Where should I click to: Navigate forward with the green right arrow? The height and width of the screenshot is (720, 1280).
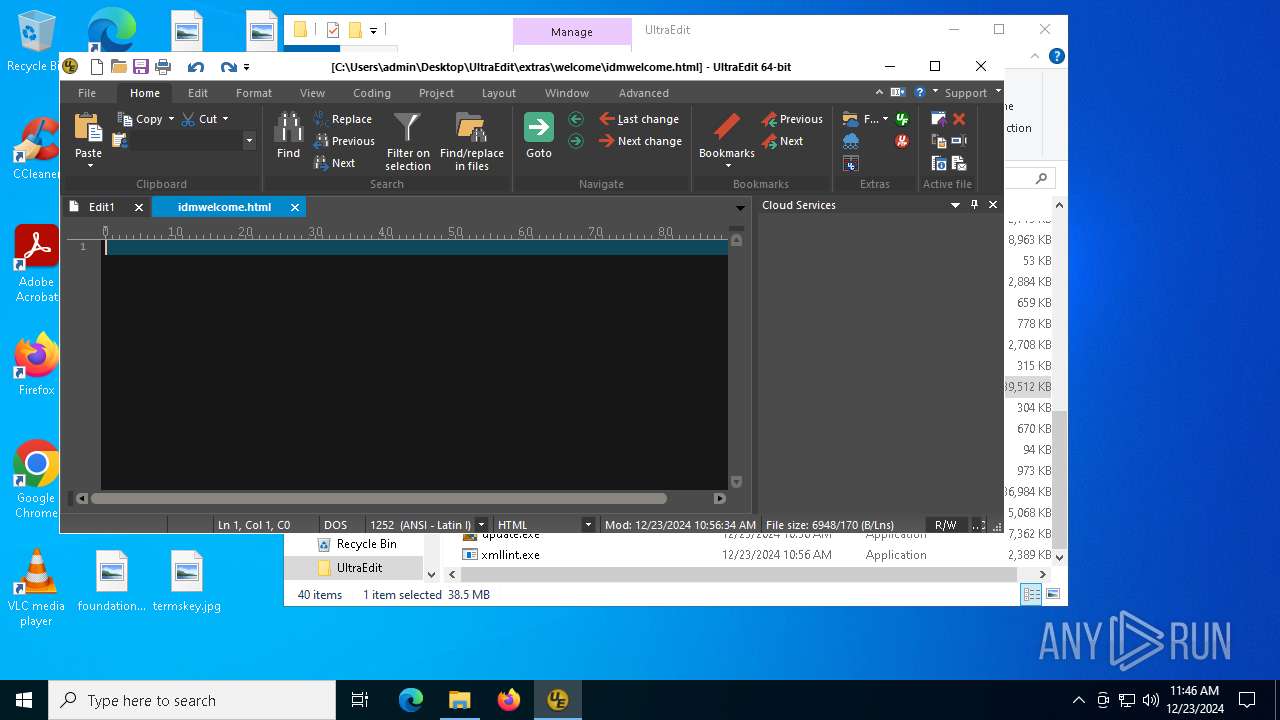[576, 141]
